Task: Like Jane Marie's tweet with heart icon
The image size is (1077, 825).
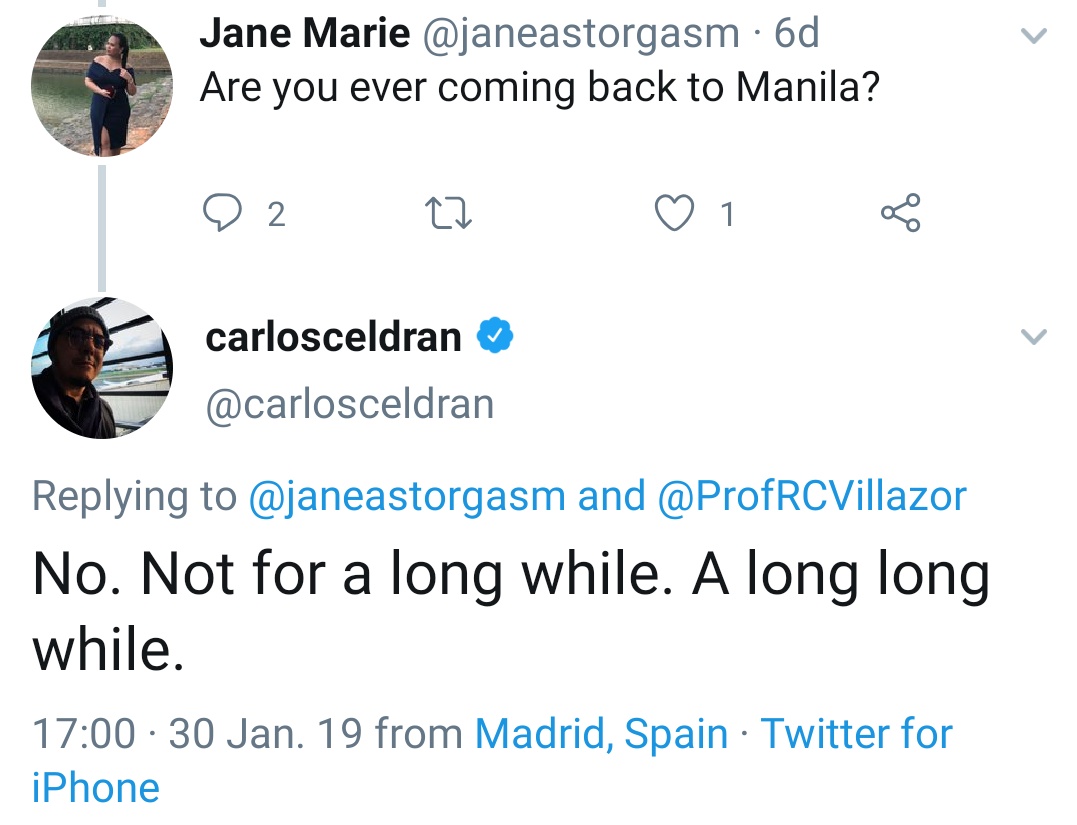Action: 674,213
